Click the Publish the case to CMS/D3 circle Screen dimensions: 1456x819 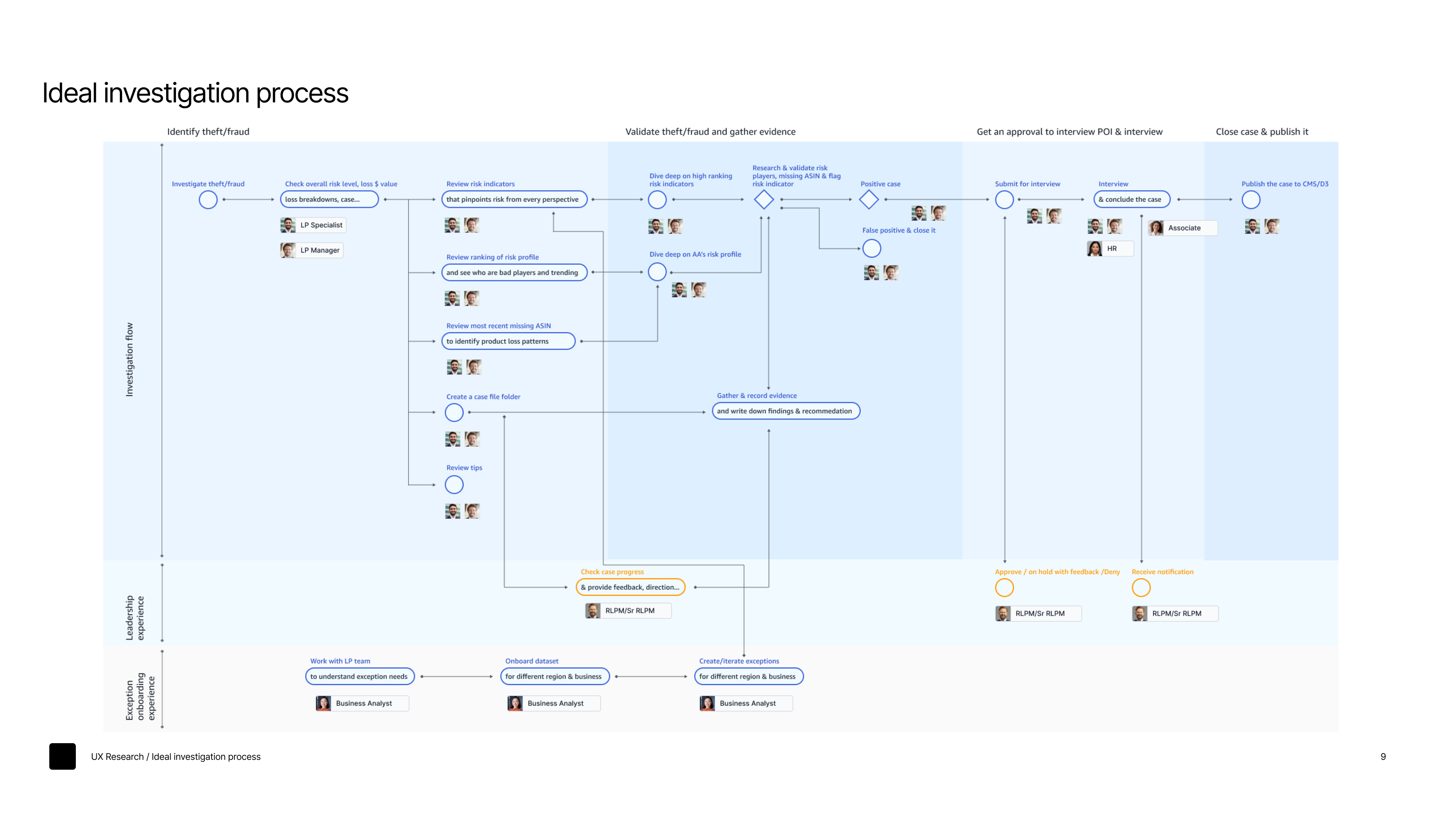click(1251, 199)
